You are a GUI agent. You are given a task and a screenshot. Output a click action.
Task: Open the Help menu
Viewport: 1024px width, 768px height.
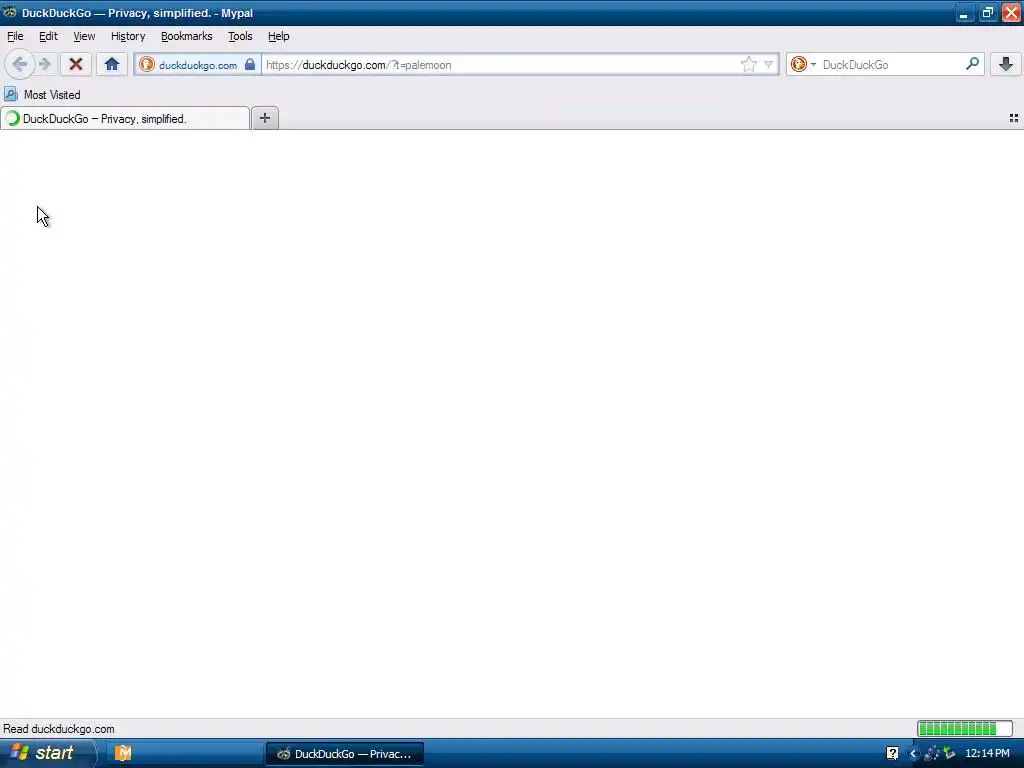(279, 37)
